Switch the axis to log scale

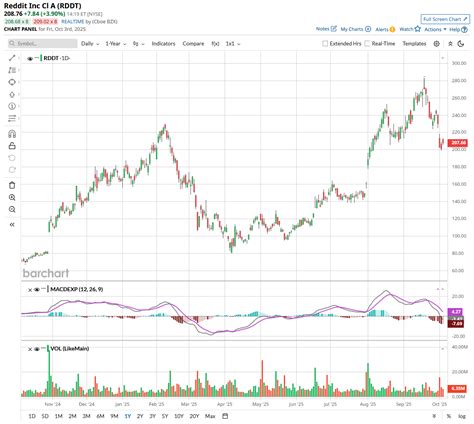click(462, 416)
